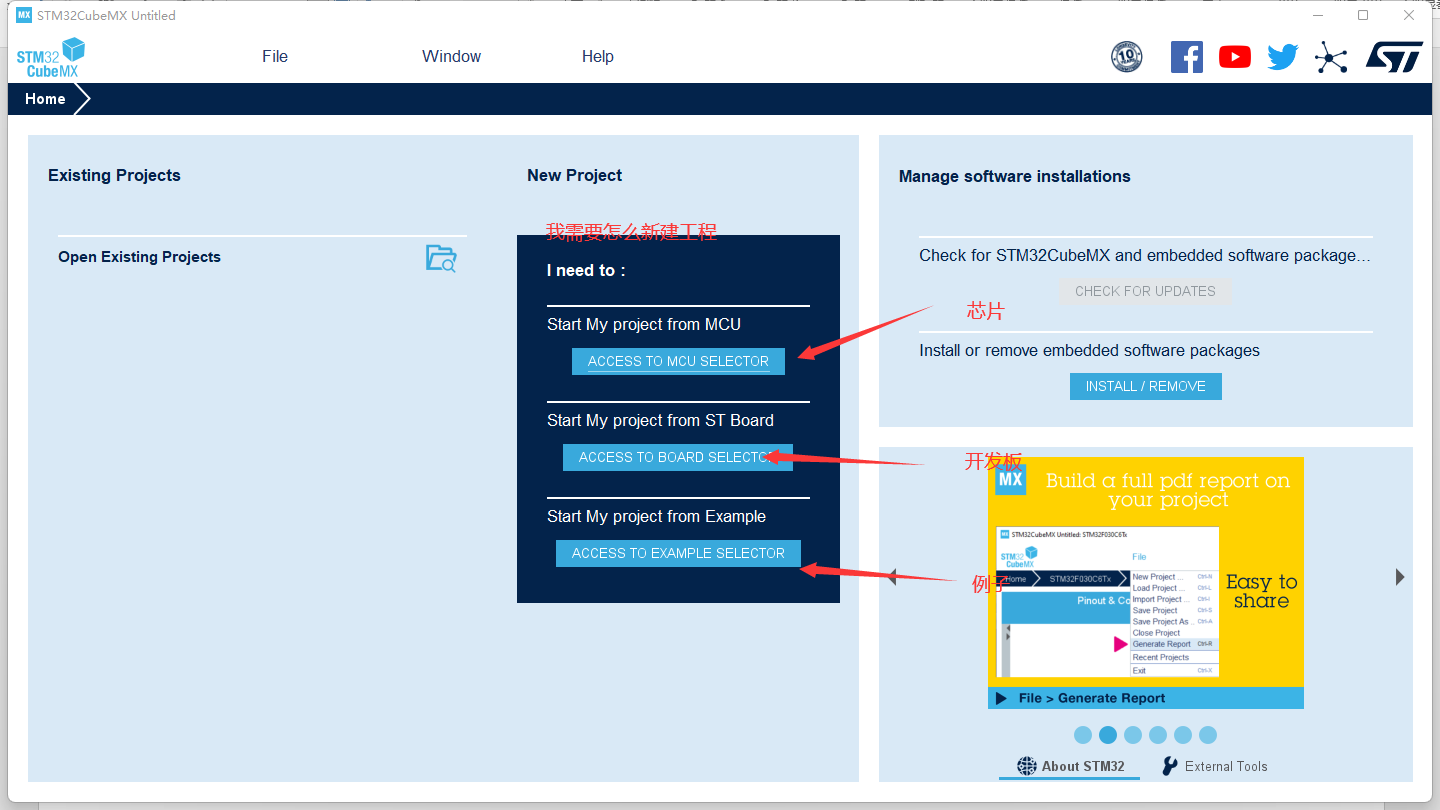Show next banner slide with right arrow
This screenshot has width=1440, height=810.
pos(1400,577)
